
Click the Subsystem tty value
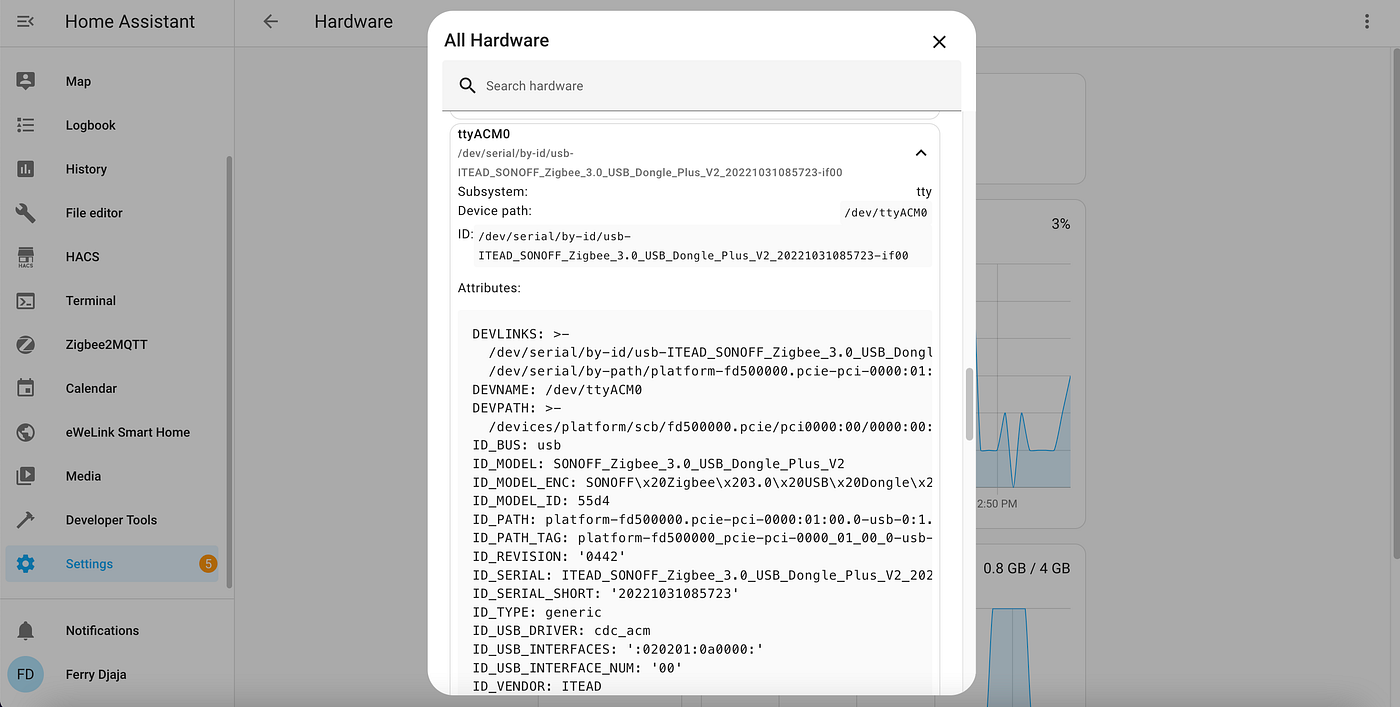point(924,192)
